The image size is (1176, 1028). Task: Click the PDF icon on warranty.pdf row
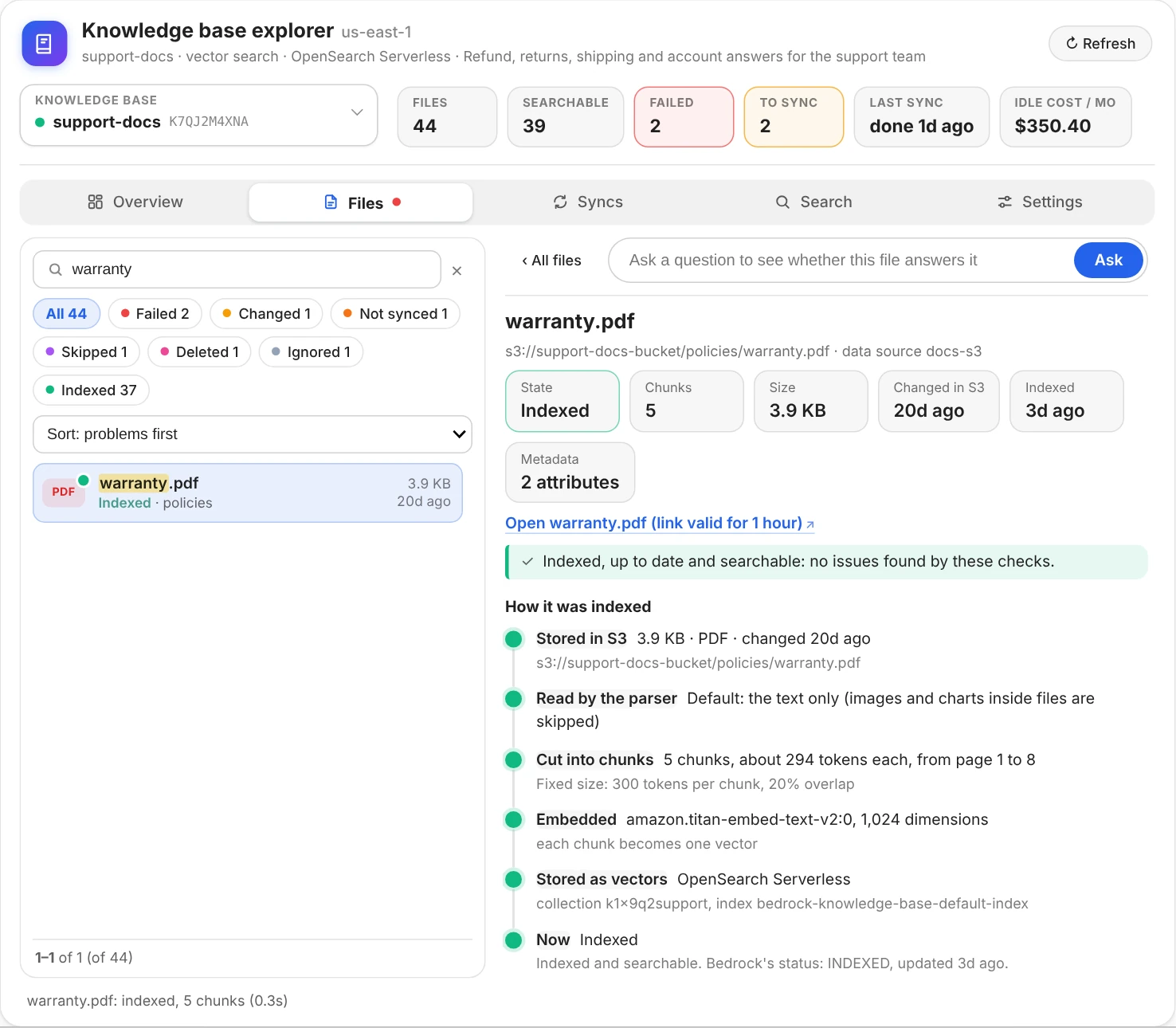point(64,492)
